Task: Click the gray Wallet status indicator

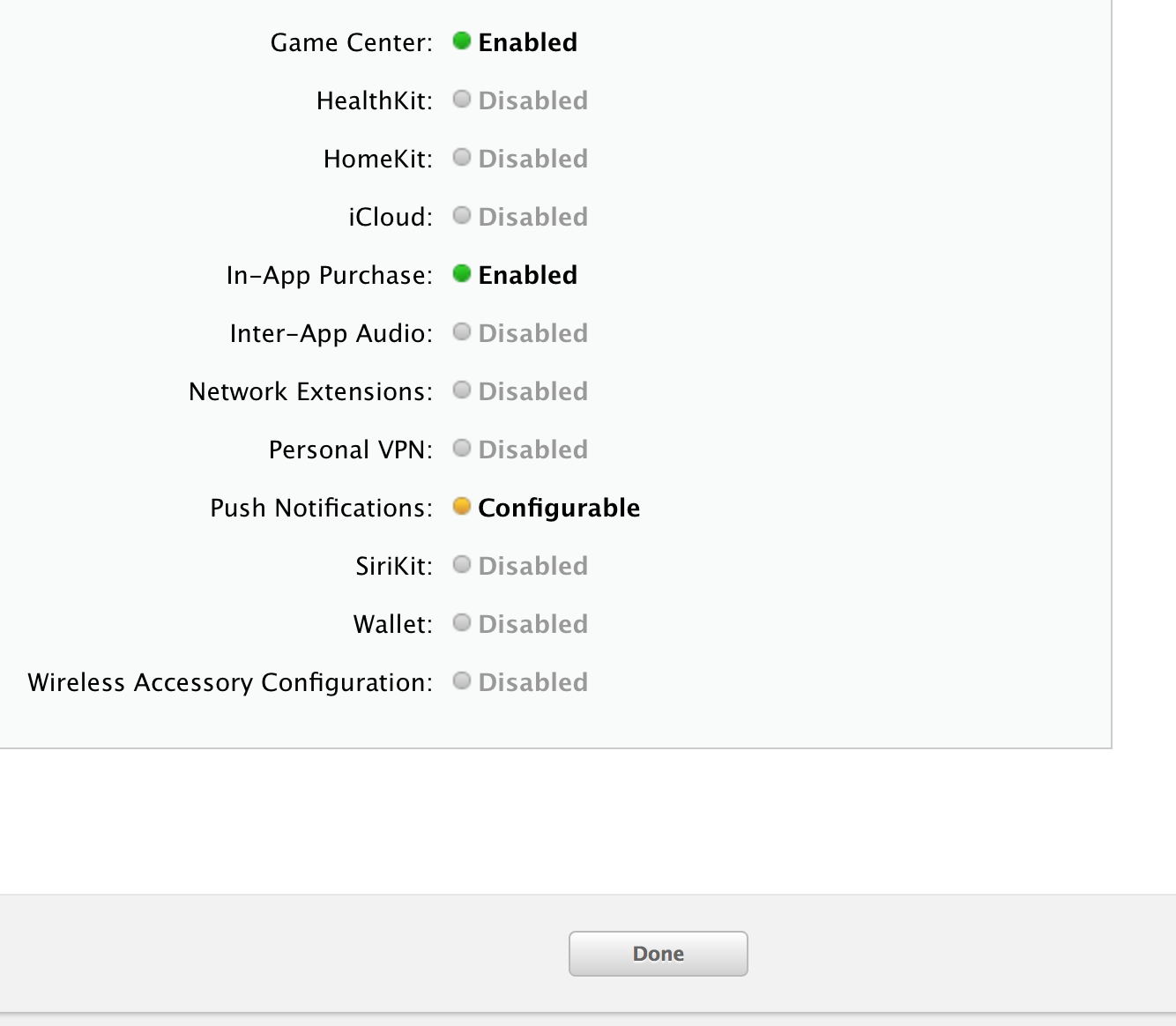Action: [x=461, y=622]
